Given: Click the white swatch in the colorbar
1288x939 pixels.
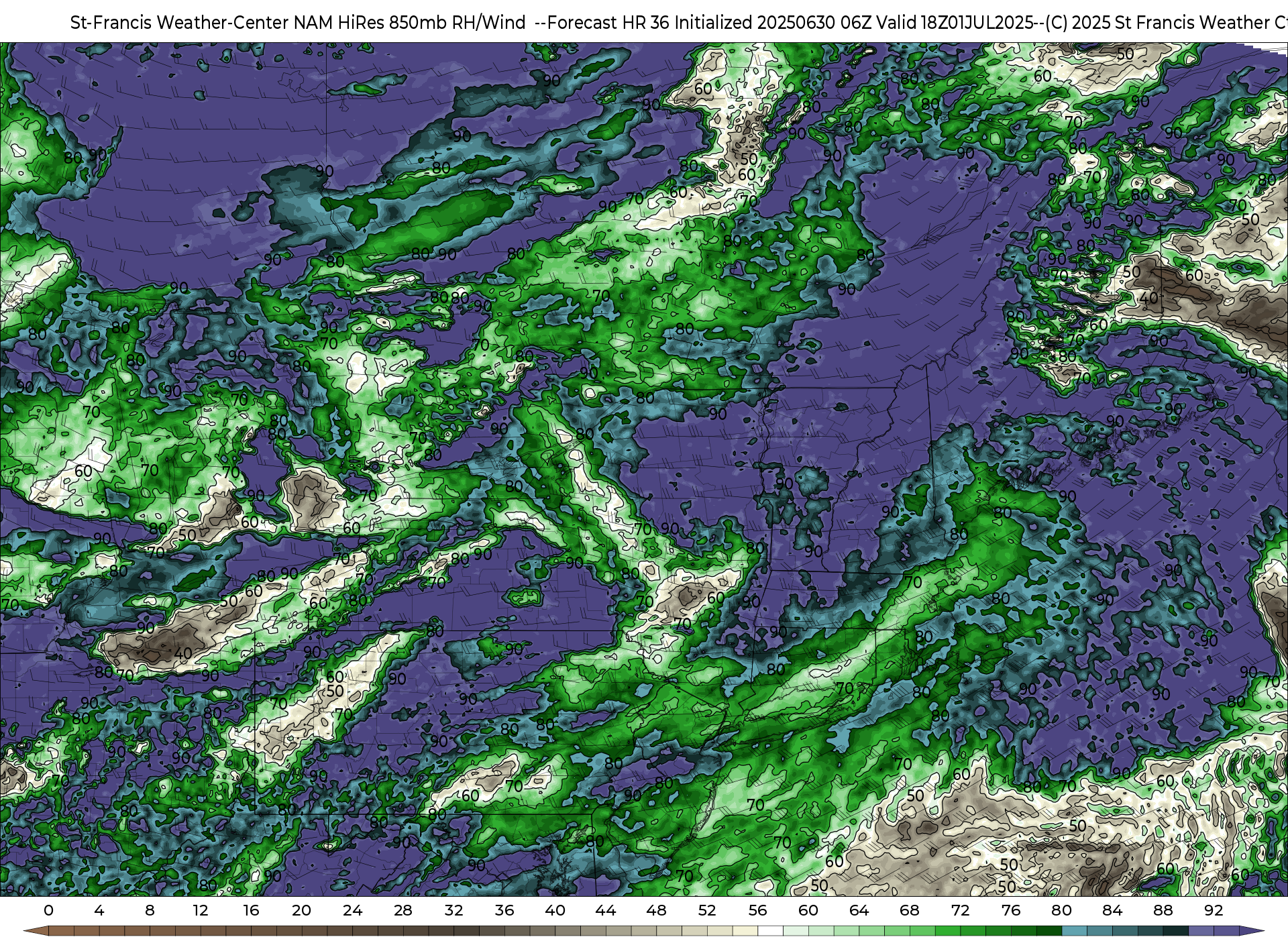Looking at the screenshot, I should point(770,932).
